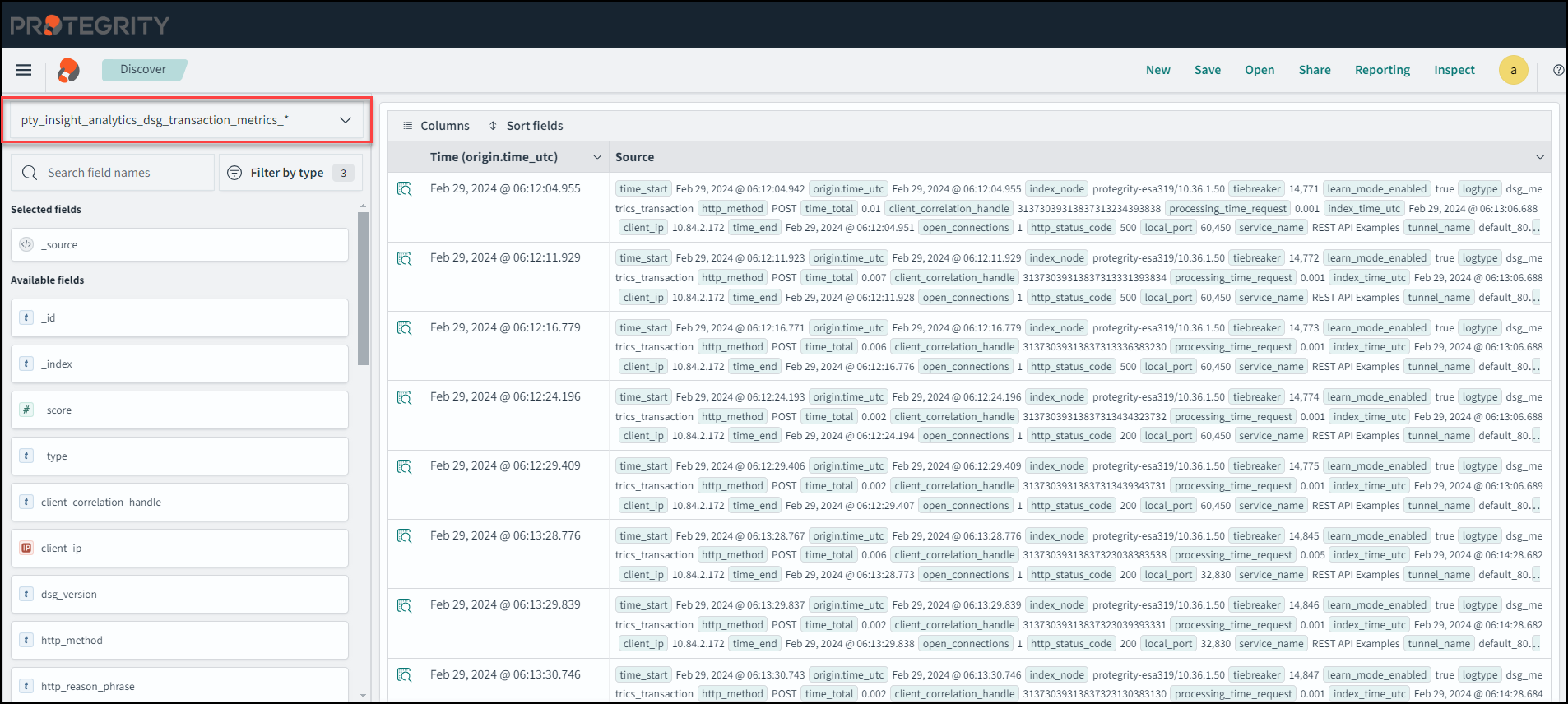1568x704 pixels.
Task: Open the hamburger navigation menu
Action: coord(24,70)
